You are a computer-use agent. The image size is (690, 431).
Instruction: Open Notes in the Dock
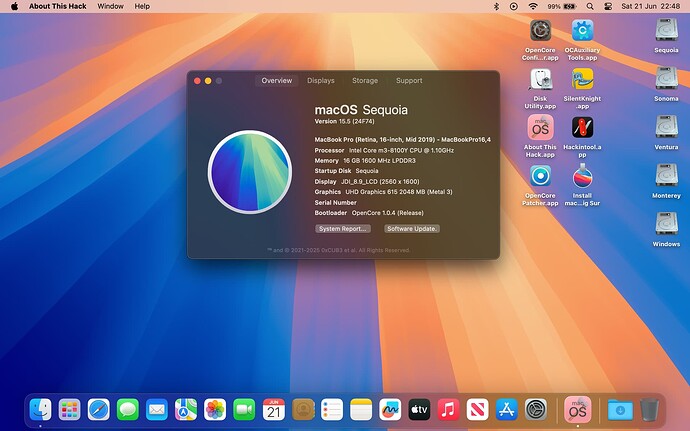pyautogui.click(x=361, y=410)
